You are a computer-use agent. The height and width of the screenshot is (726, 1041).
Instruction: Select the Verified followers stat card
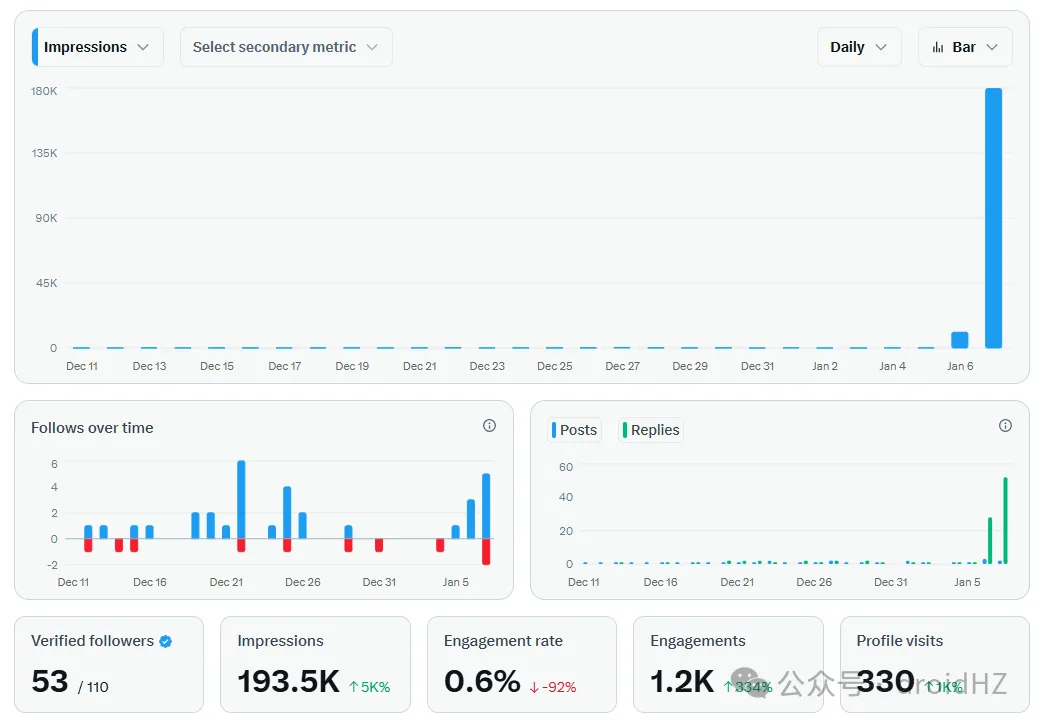[109, 664]
